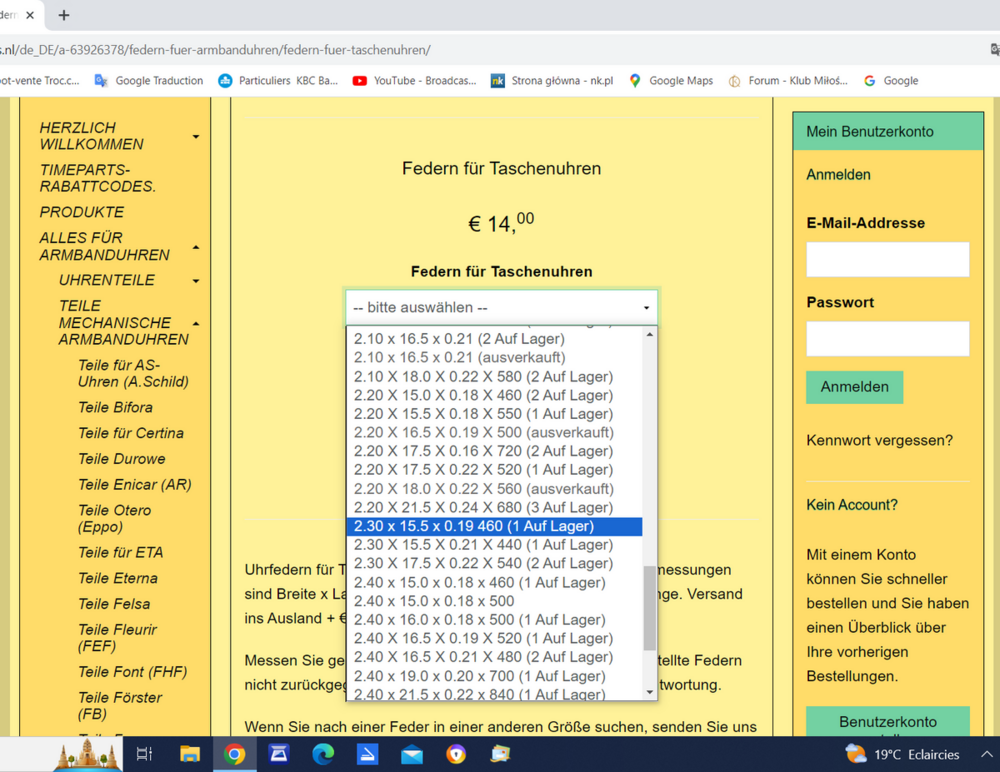Open the Mail app from the taskbar
Image resolution: width=1000 pixels, height=772 pixels.
point(411,754)
